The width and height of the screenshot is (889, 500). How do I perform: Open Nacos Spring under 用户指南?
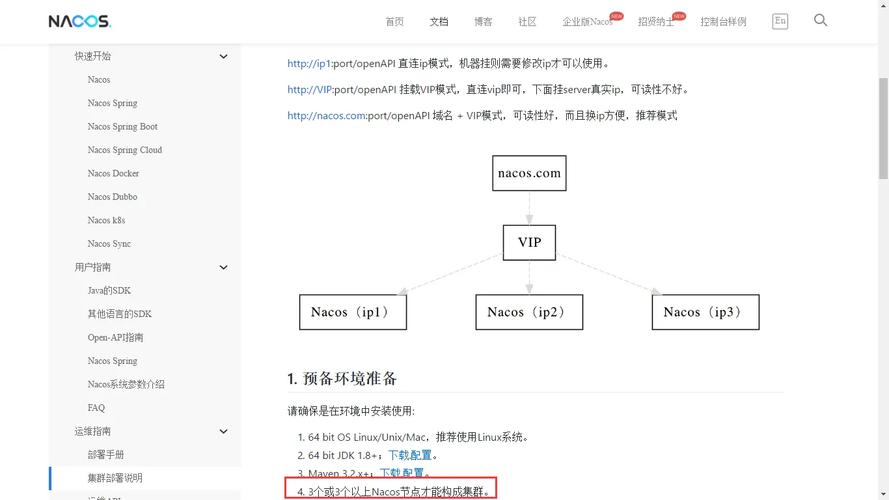112,361
